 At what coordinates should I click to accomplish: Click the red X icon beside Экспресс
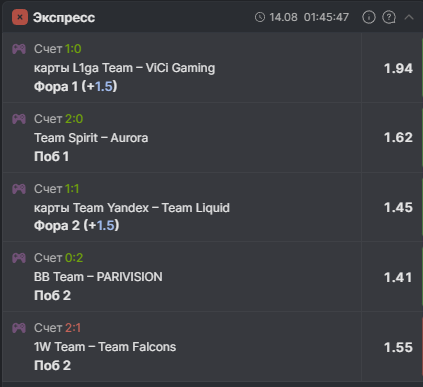[20, 17]
